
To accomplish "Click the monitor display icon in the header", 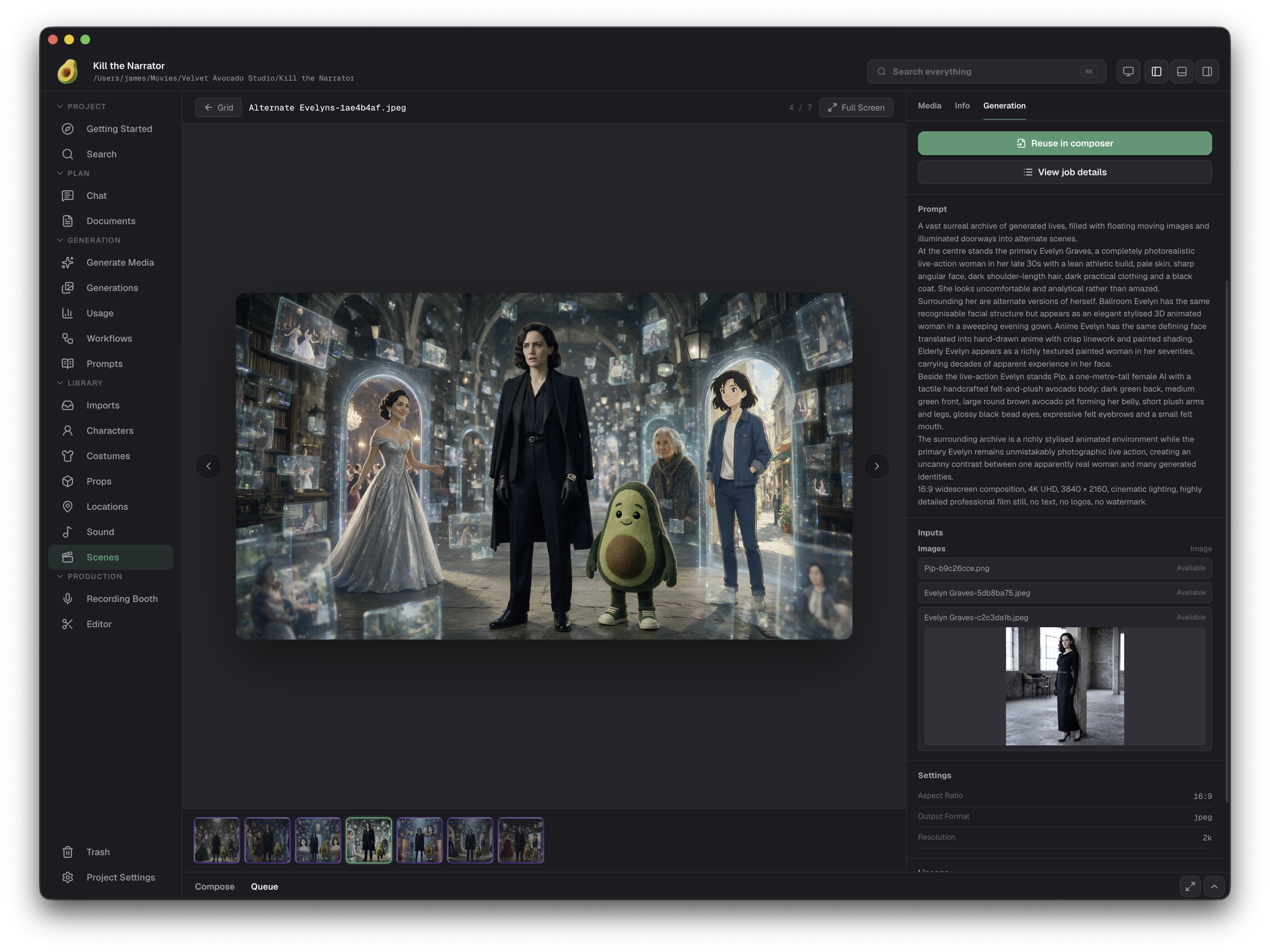I will [1128, 72].
